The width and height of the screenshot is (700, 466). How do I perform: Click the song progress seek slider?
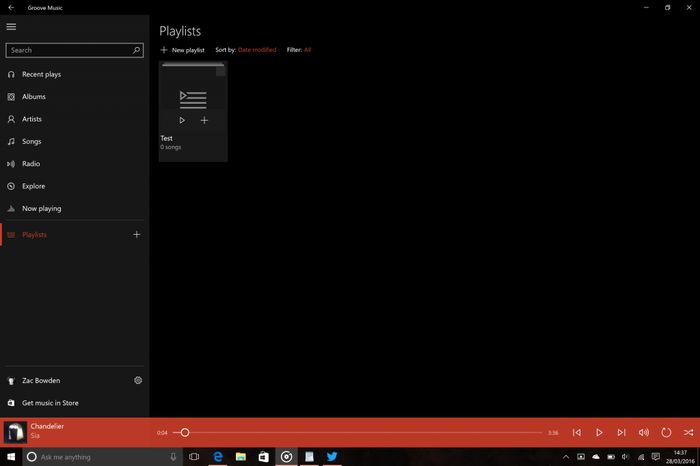pyautogui.click(x=360, y=432)
